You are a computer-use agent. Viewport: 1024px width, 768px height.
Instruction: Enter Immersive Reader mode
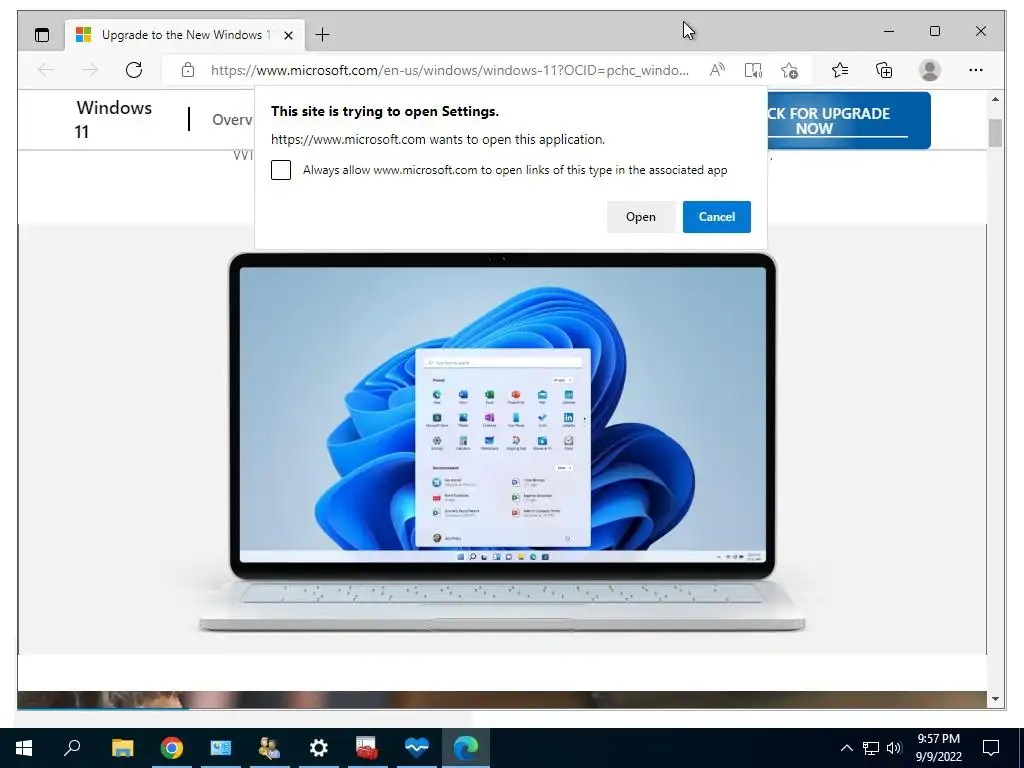[x=753, y=70]
